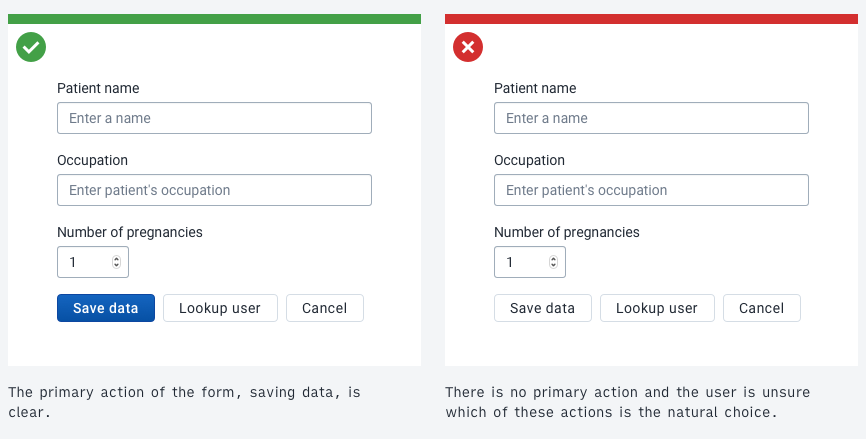This screenshot has width=866, height=439.
Task: Click Occupation input in red-X form
Action: point(651,190)
